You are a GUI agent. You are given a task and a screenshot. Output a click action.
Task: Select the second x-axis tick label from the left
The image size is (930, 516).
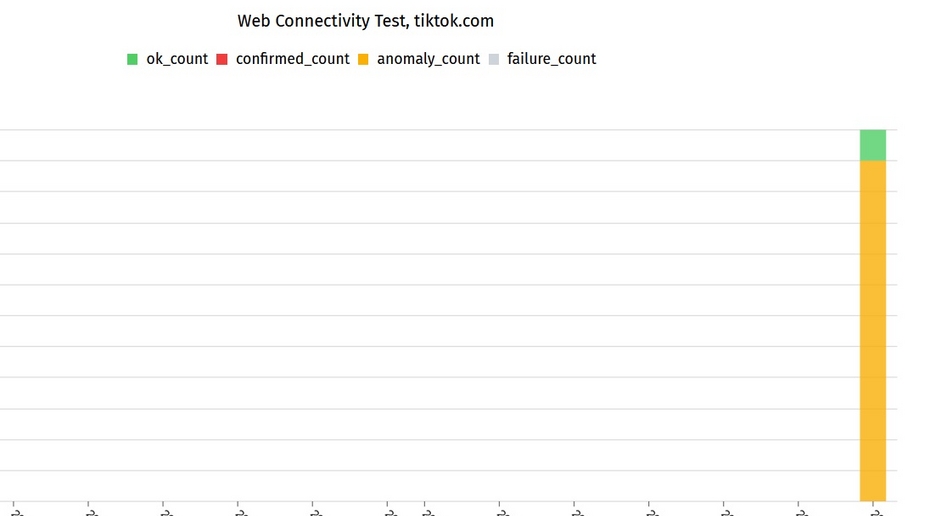pyautogui.click(x=92, y=512)
